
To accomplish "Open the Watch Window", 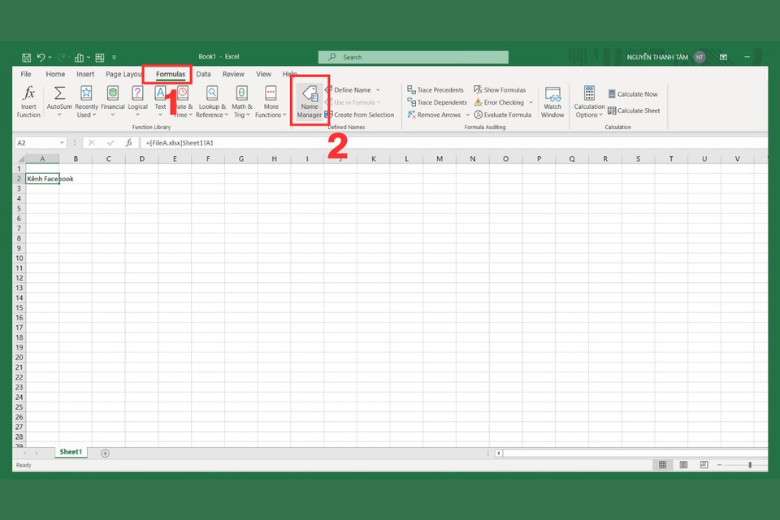I will pos(552,100).
